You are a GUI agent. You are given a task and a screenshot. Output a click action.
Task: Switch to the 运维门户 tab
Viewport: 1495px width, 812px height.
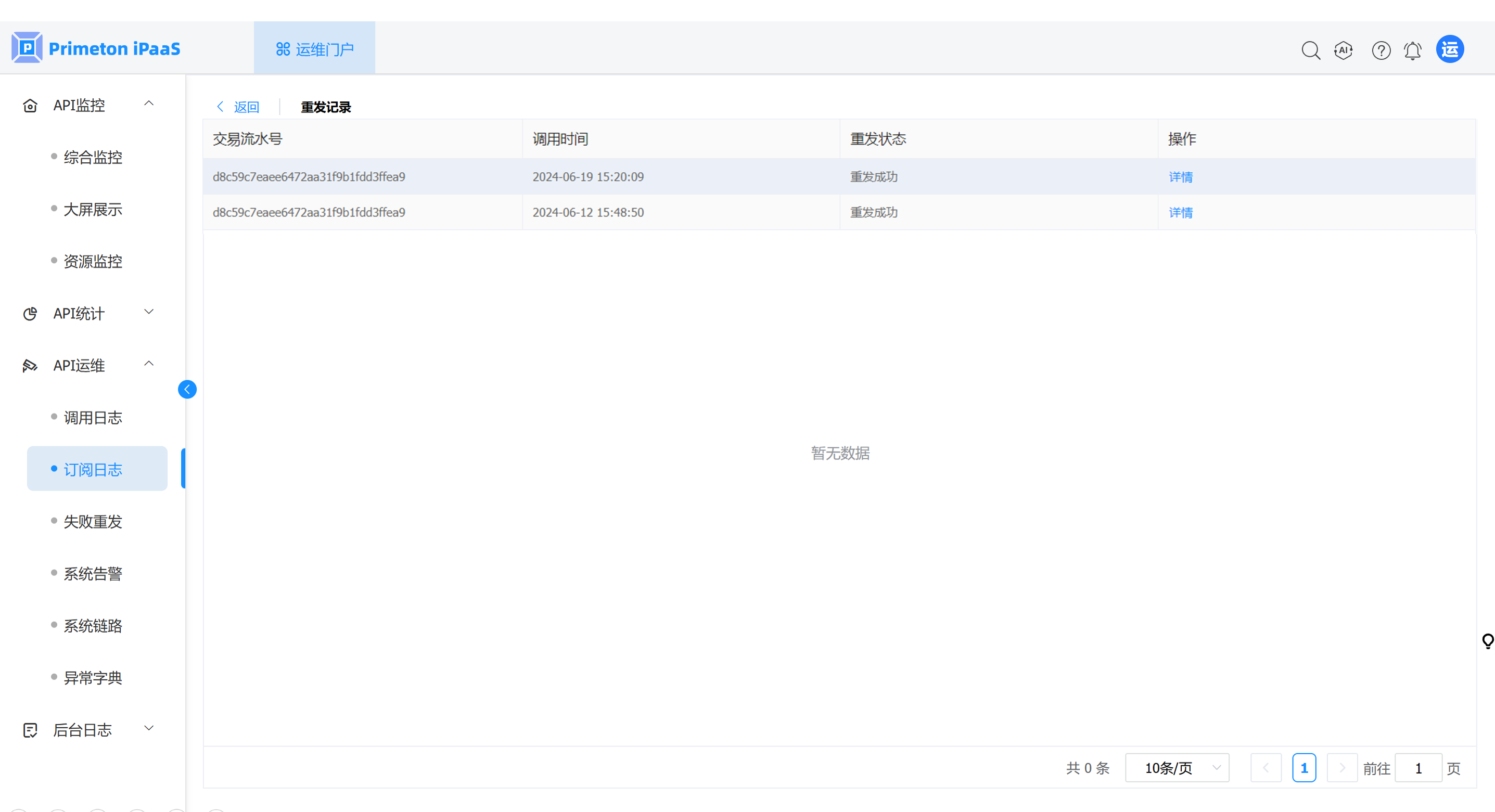(x=314, y=49)
